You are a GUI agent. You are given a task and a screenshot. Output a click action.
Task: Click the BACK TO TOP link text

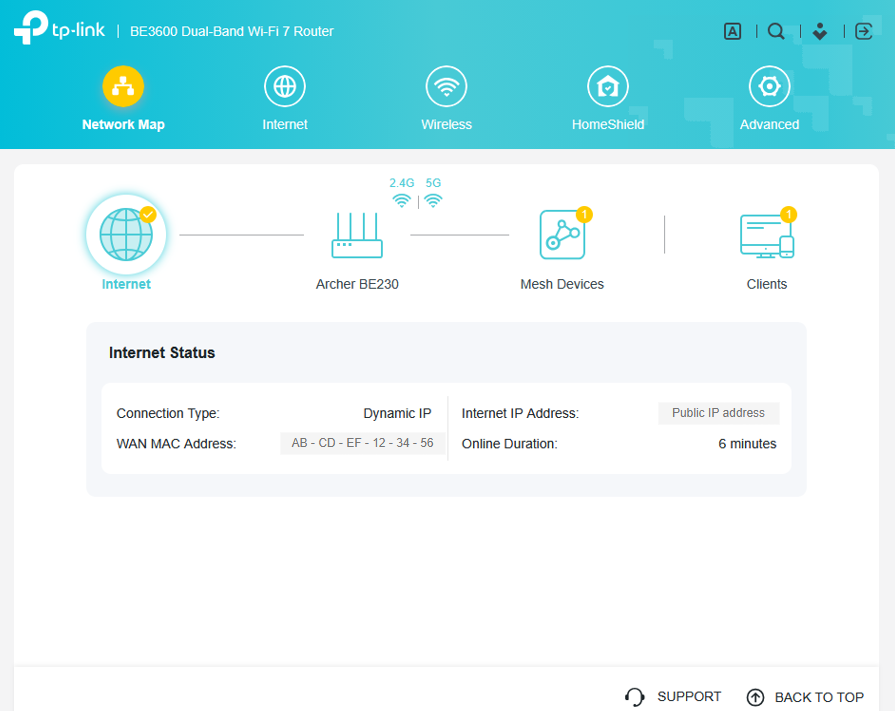point(819,697)
